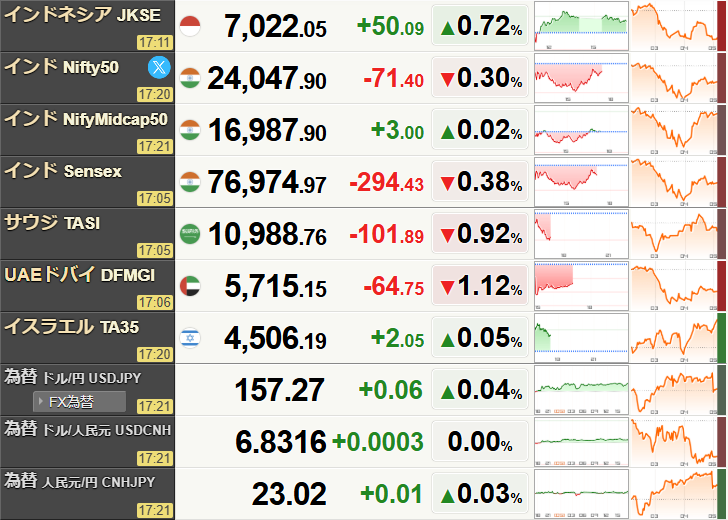Click DFMGI percent change ▼1.12%
The width and height of the screenshot is (728, 520).
click(480, 286)
